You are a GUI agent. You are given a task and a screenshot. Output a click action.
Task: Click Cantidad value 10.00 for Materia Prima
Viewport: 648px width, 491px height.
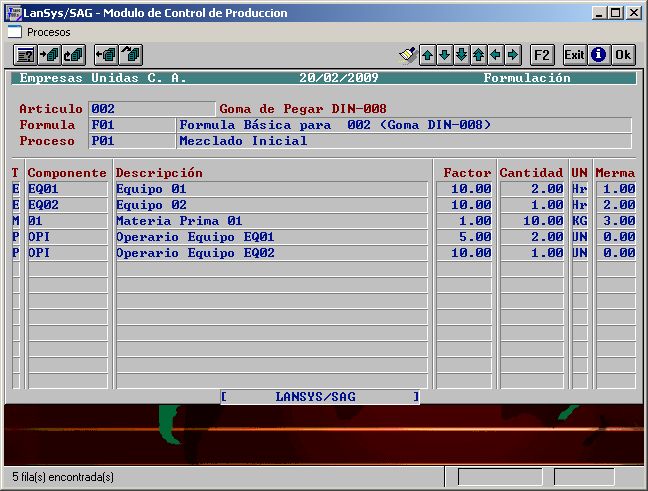click(x=532, y=221)
